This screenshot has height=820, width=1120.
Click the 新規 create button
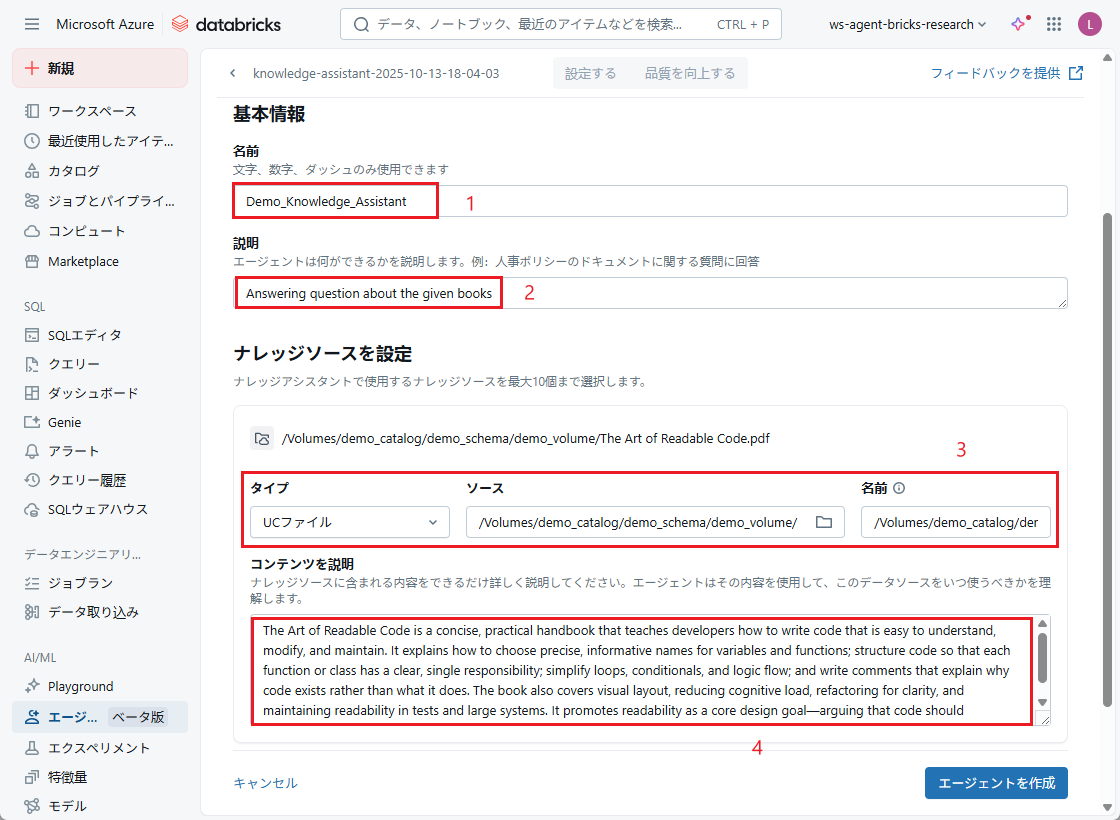click(100, 68)
